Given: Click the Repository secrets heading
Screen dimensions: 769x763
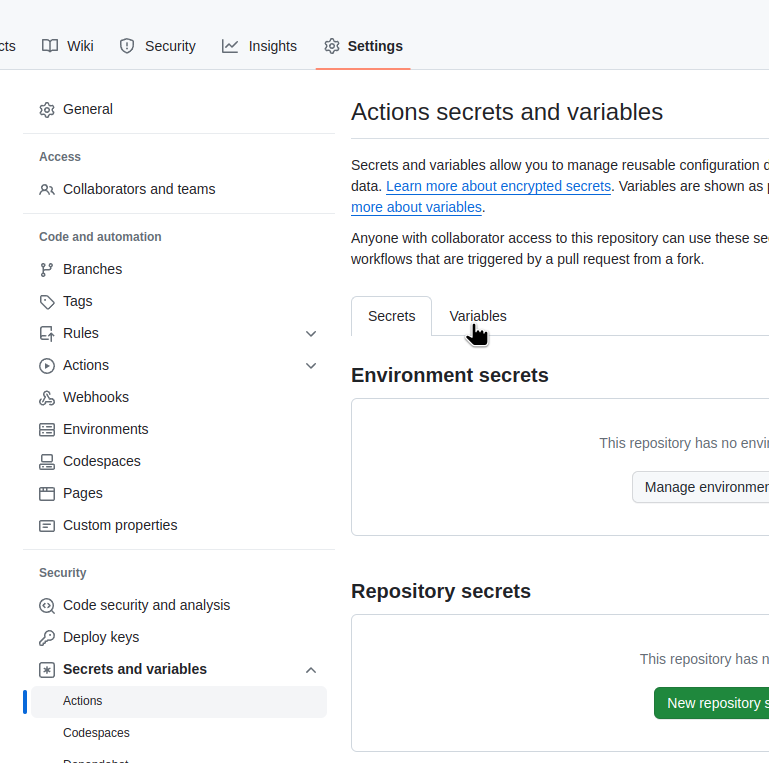Looking at the screenshot, I should click(441, 591).
